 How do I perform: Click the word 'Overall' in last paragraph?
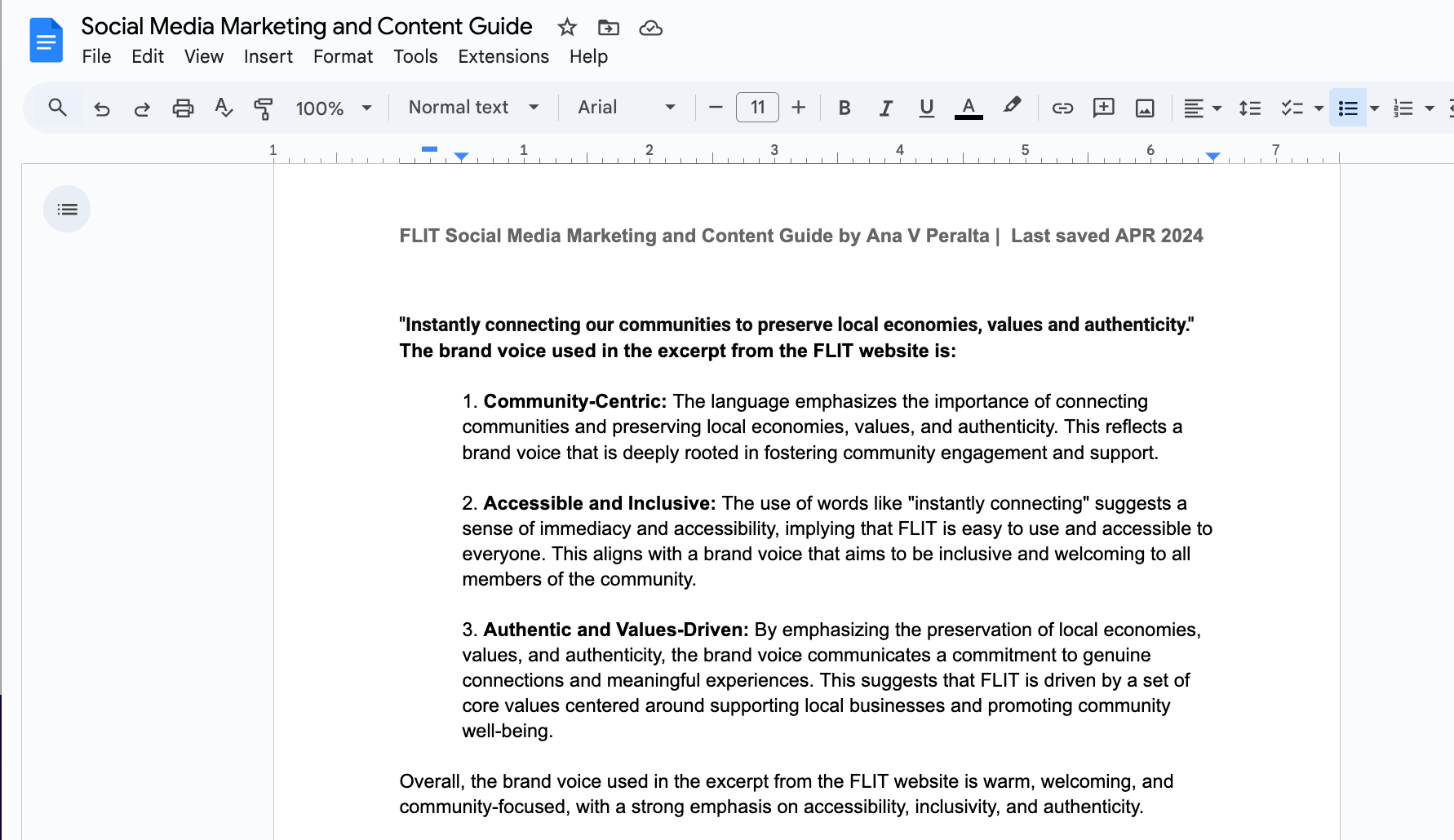coord(432,781)
